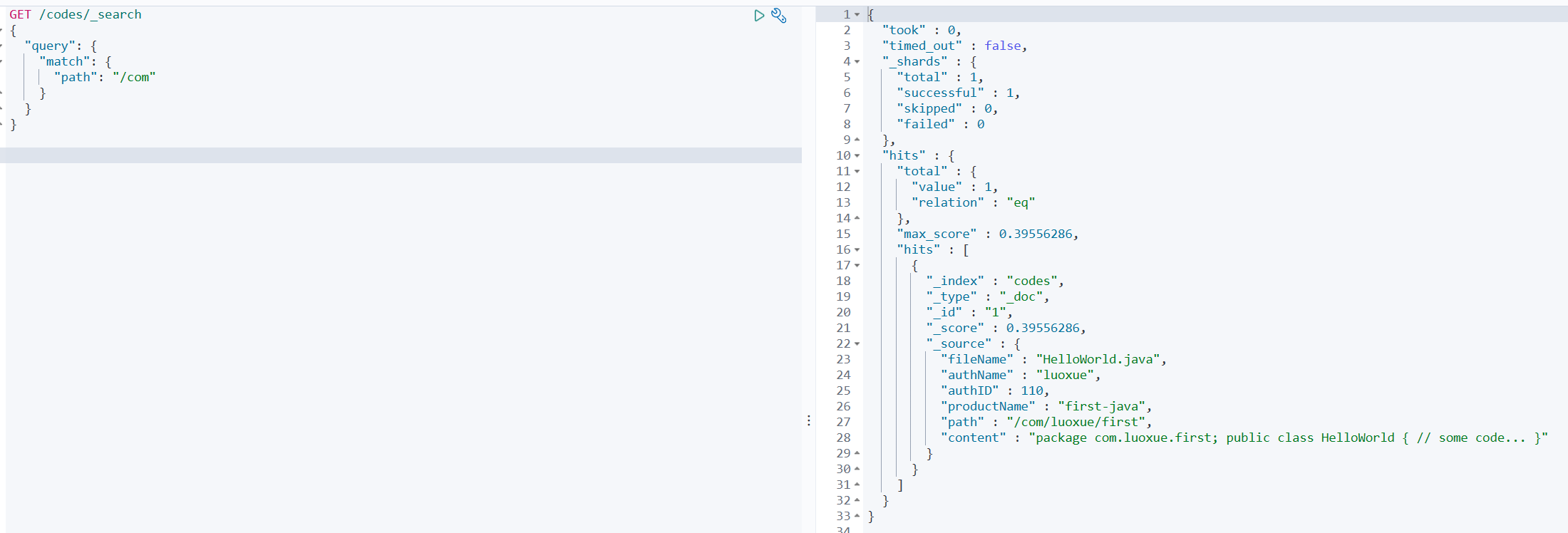Collapse the _shards fold arrow on line 4

857,62
